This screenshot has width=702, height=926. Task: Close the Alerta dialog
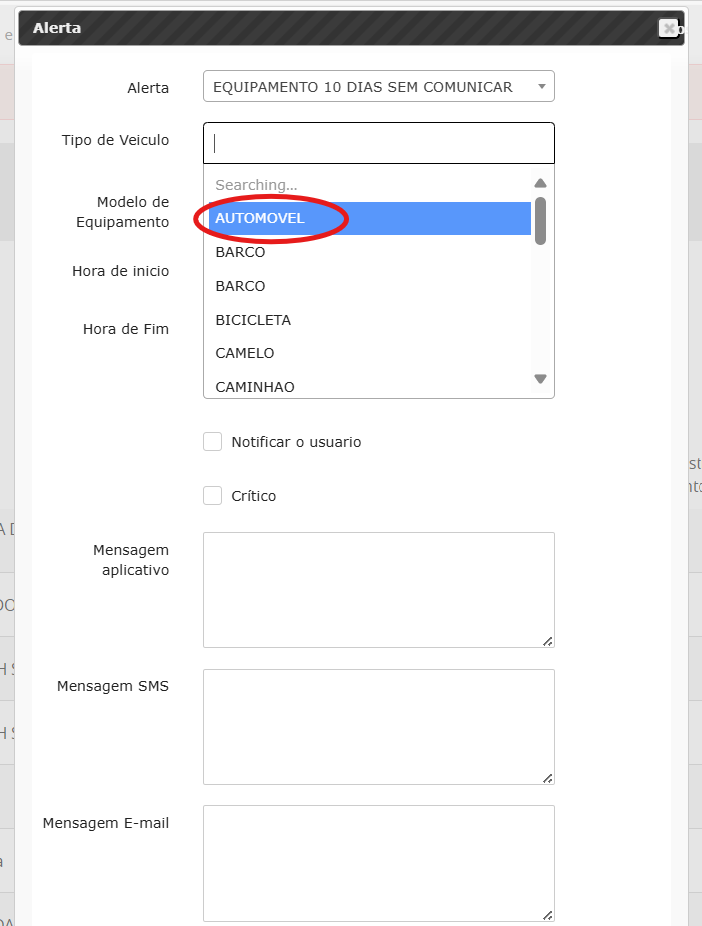coord(668,28)
